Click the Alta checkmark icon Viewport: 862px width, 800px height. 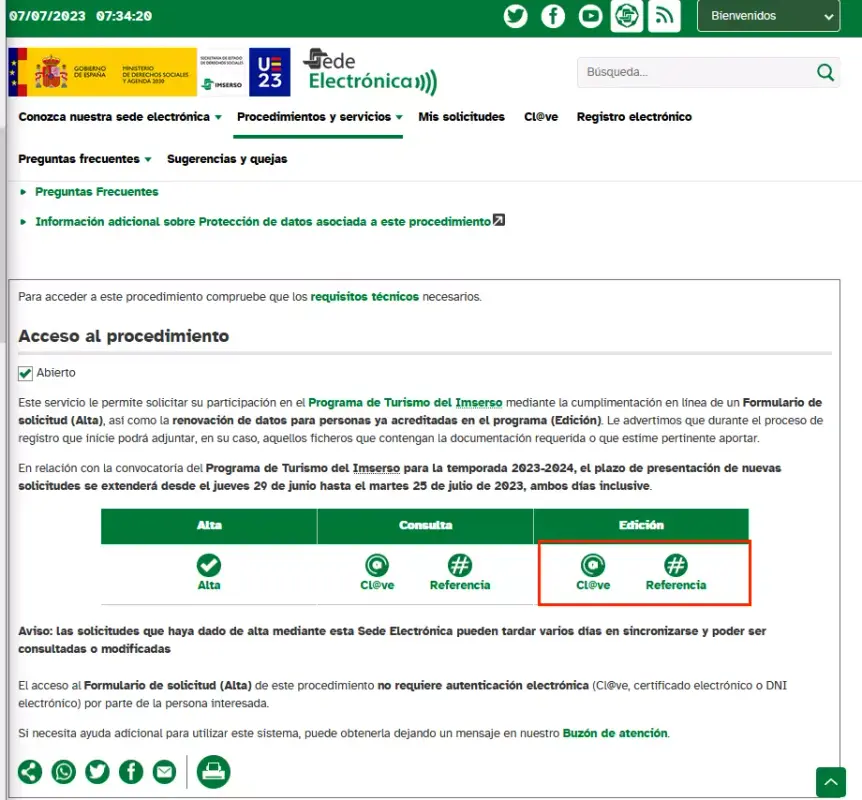(209, 565)
